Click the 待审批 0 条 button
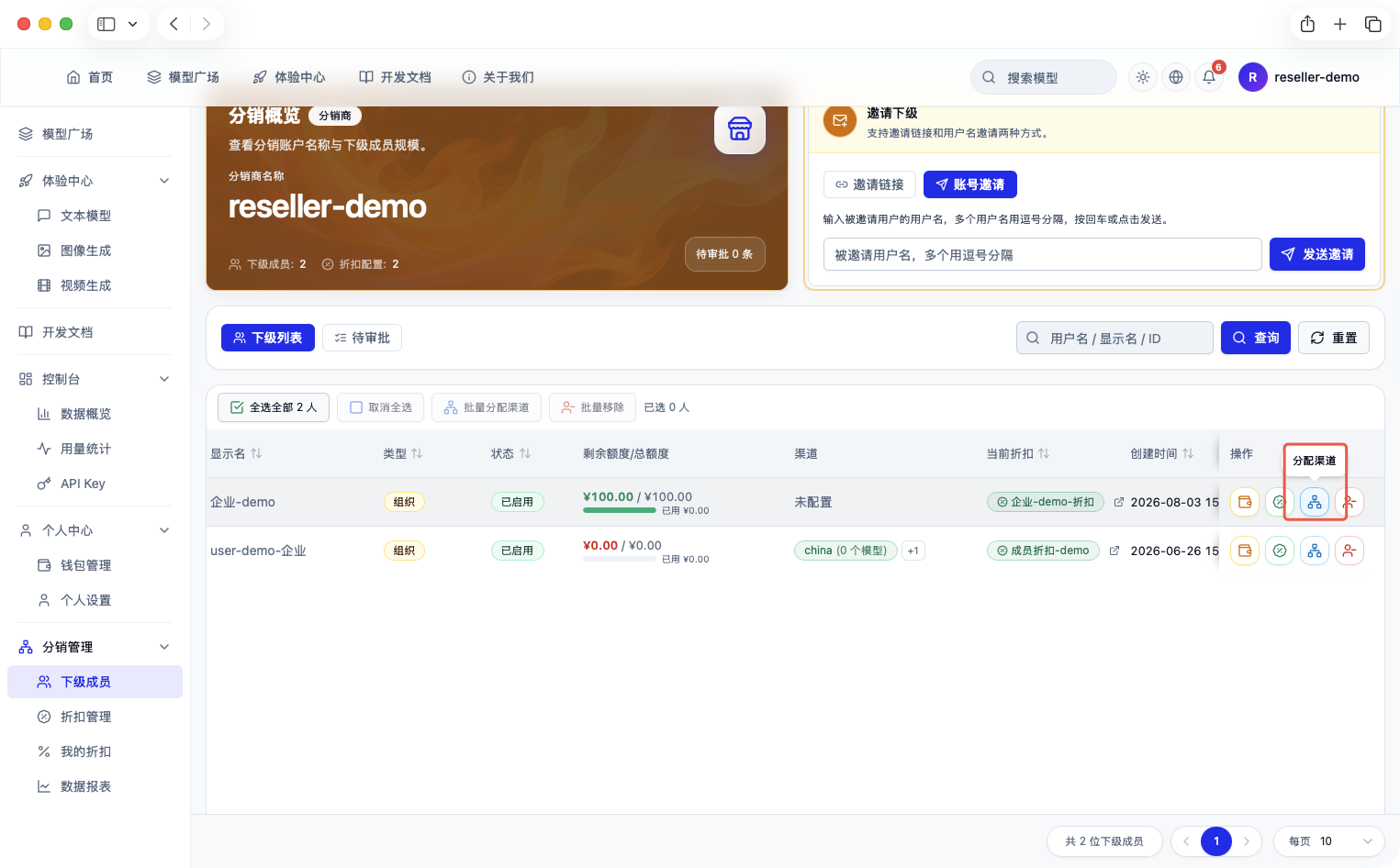This screenshot has width=1400, height=868. pyautogui.click(x=724, y=254)
